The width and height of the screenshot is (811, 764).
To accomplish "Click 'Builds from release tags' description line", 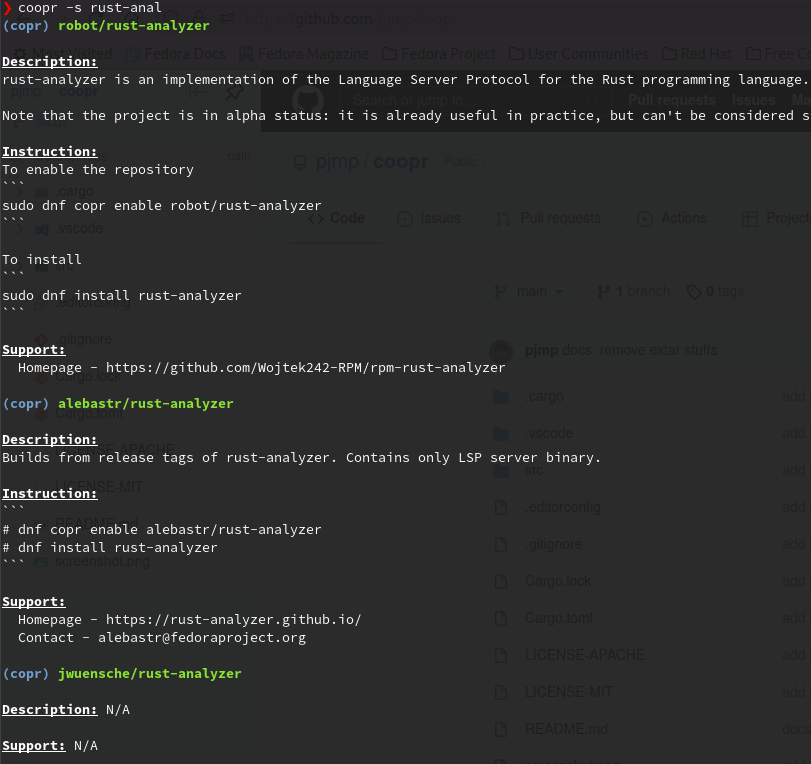I will pos(302,458).
